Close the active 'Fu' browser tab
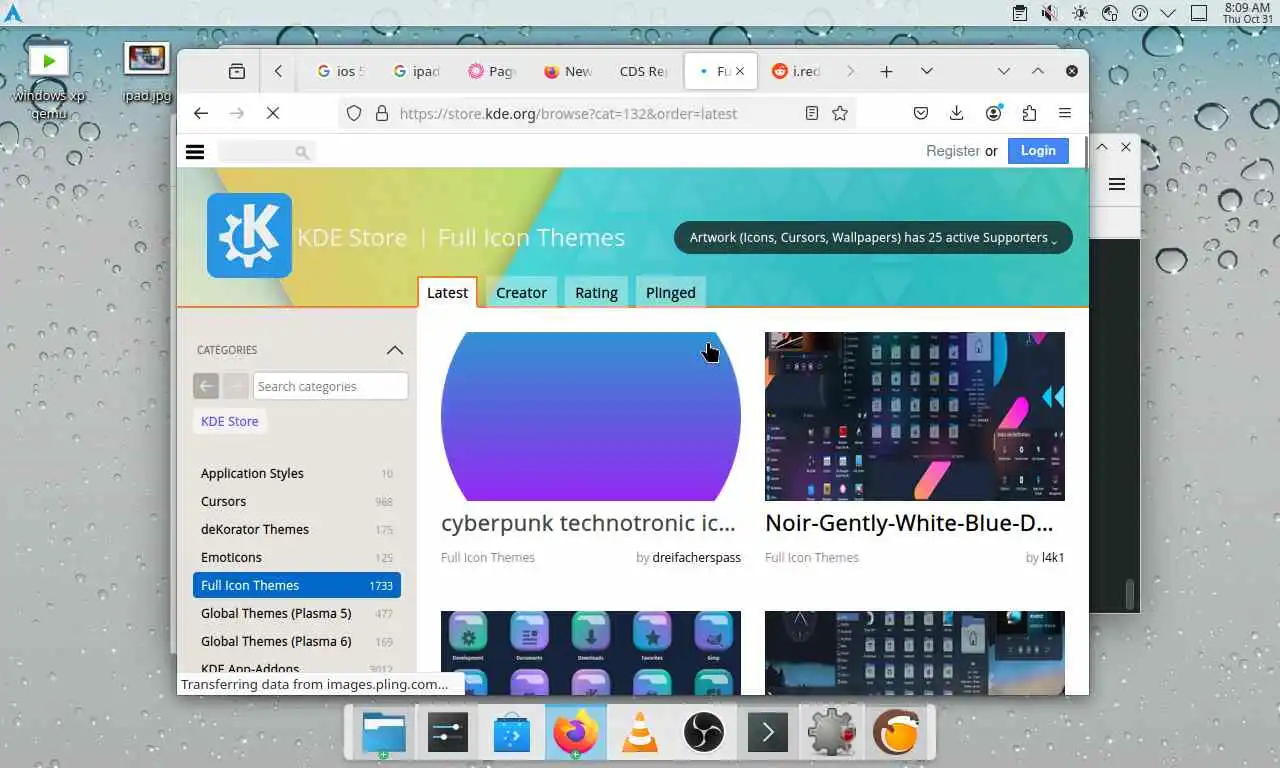The image size is (1280, 768). [740, 71]
